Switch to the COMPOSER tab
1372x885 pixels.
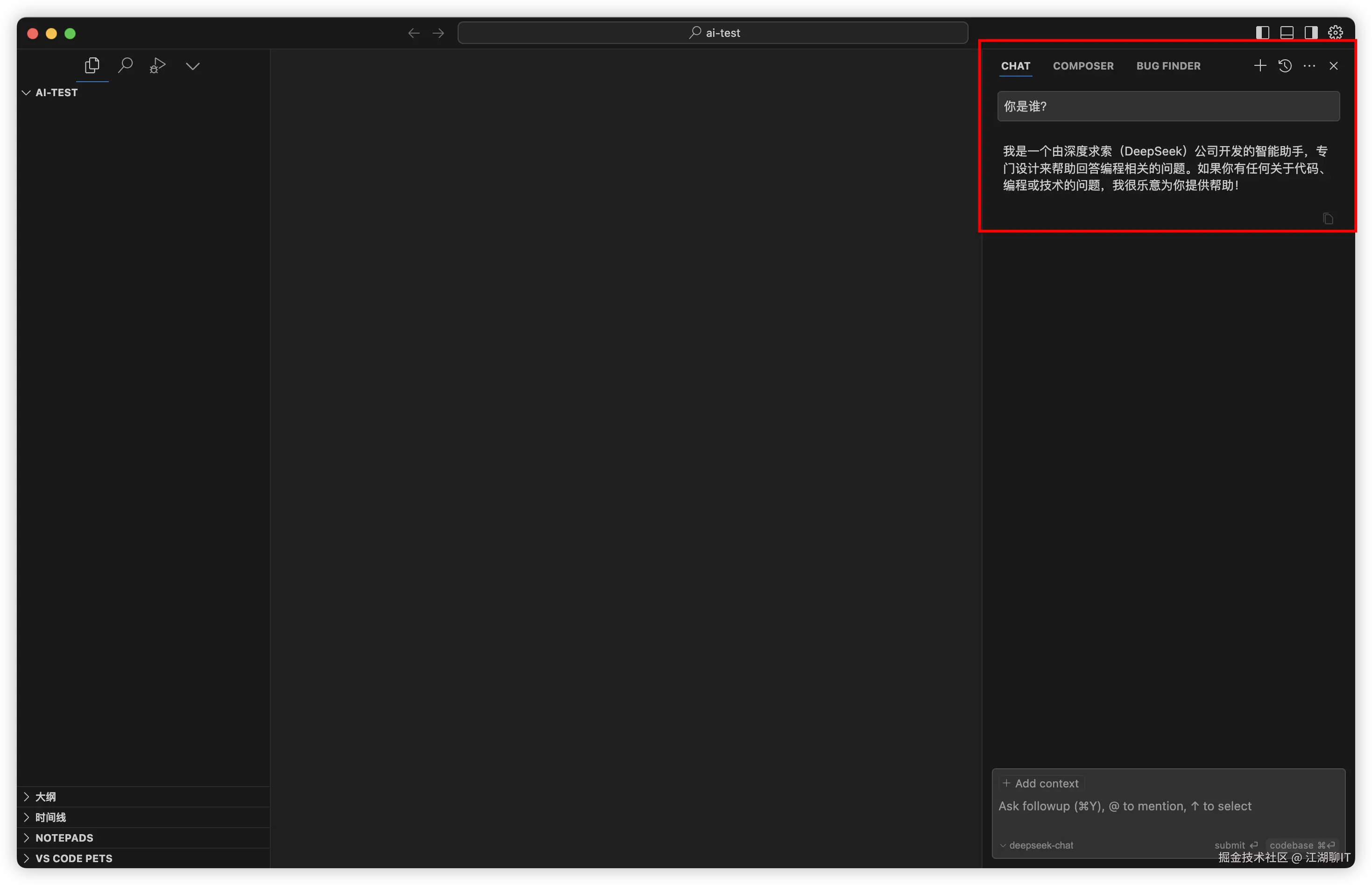click(1083, 65)
